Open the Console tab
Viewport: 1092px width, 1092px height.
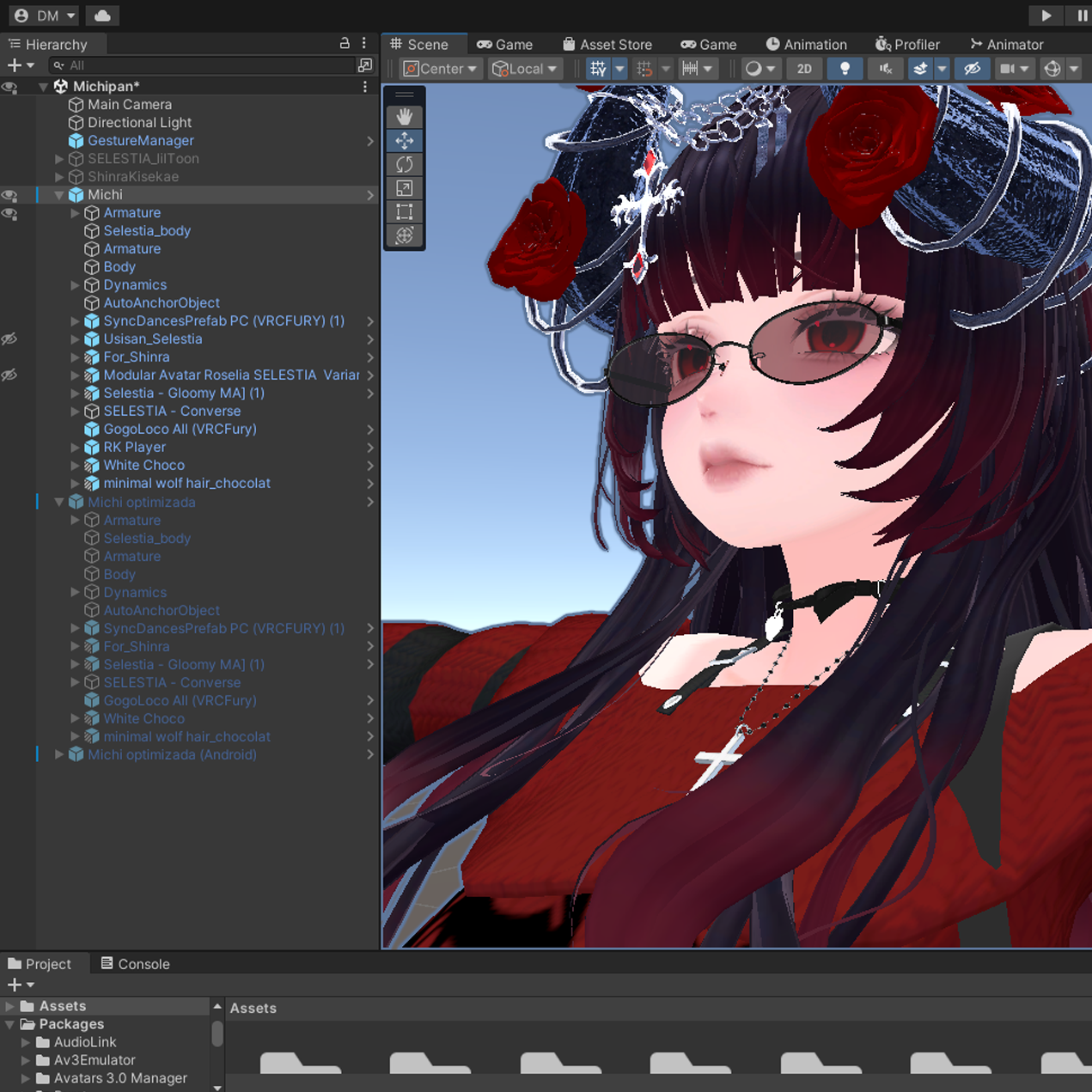coord(135,964)
